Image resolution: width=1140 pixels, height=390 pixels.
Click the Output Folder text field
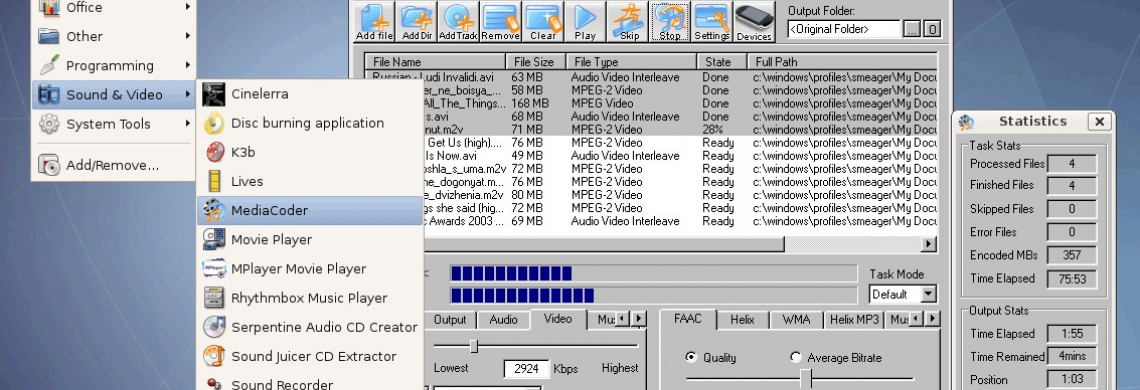843,29
